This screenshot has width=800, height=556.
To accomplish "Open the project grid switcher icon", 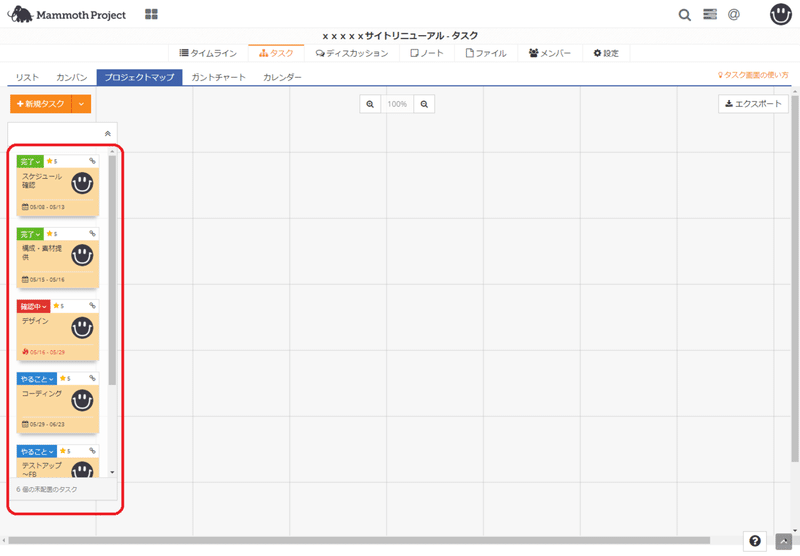I will tap(151, 14).
